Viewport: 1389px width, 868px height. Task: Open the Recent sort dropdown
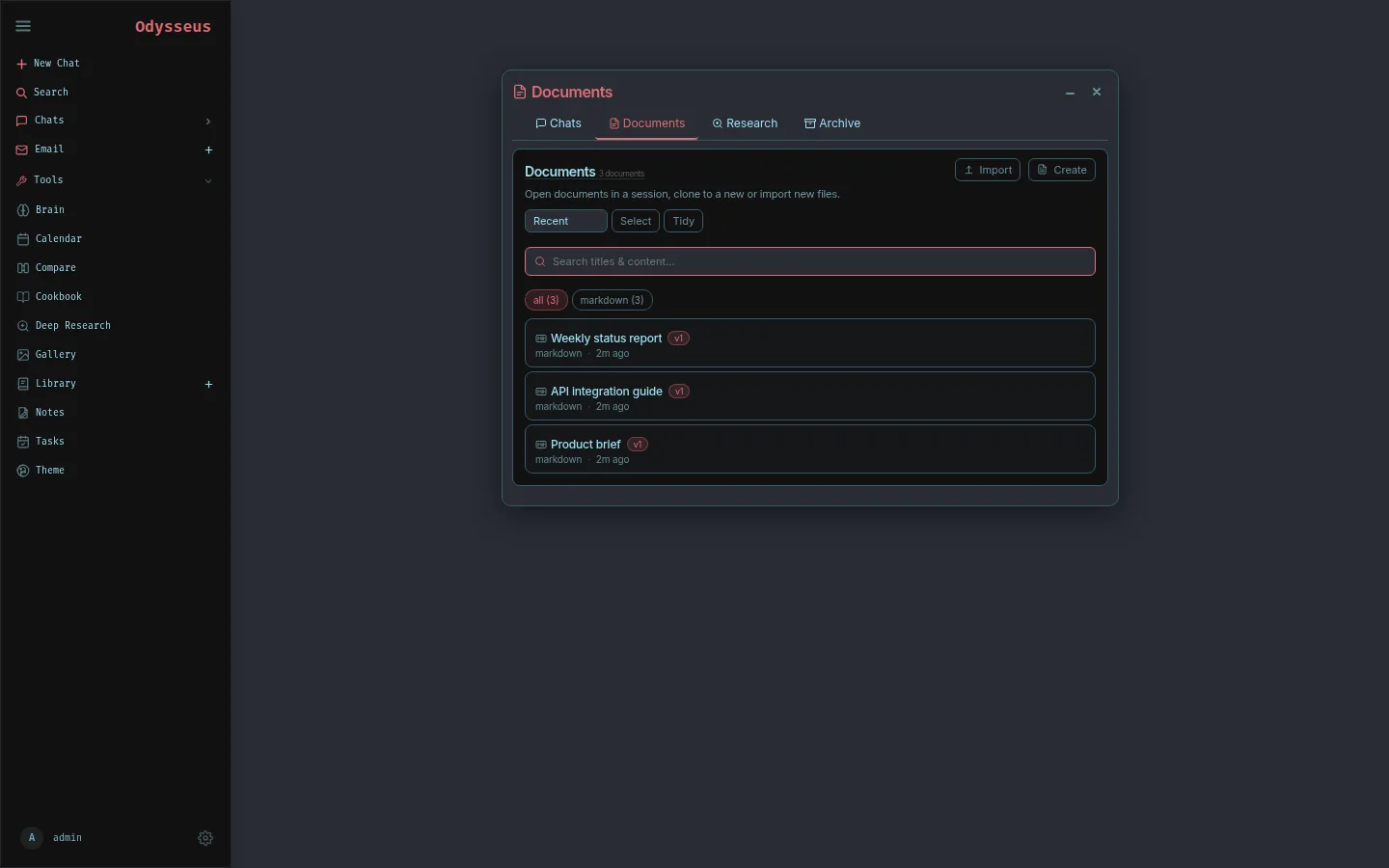(566, 221)
